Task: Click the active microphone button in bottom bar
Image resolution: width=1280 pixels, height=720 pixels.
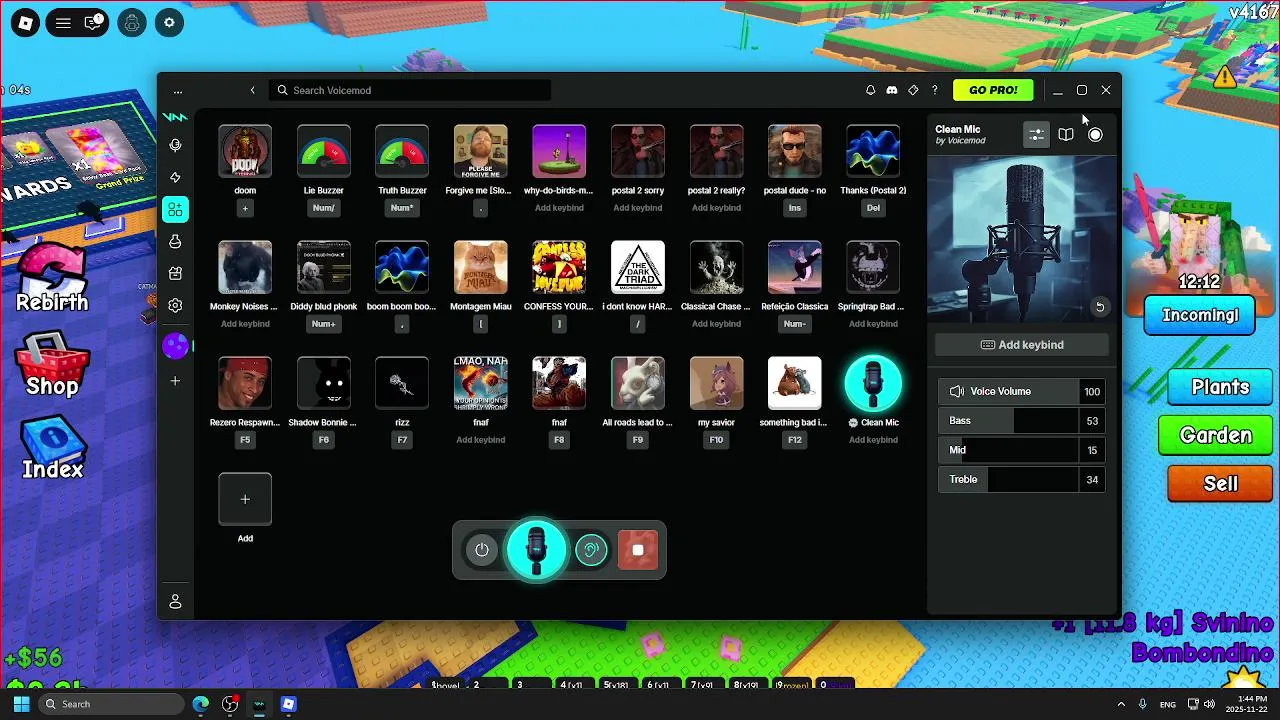Action: (537, 549)
